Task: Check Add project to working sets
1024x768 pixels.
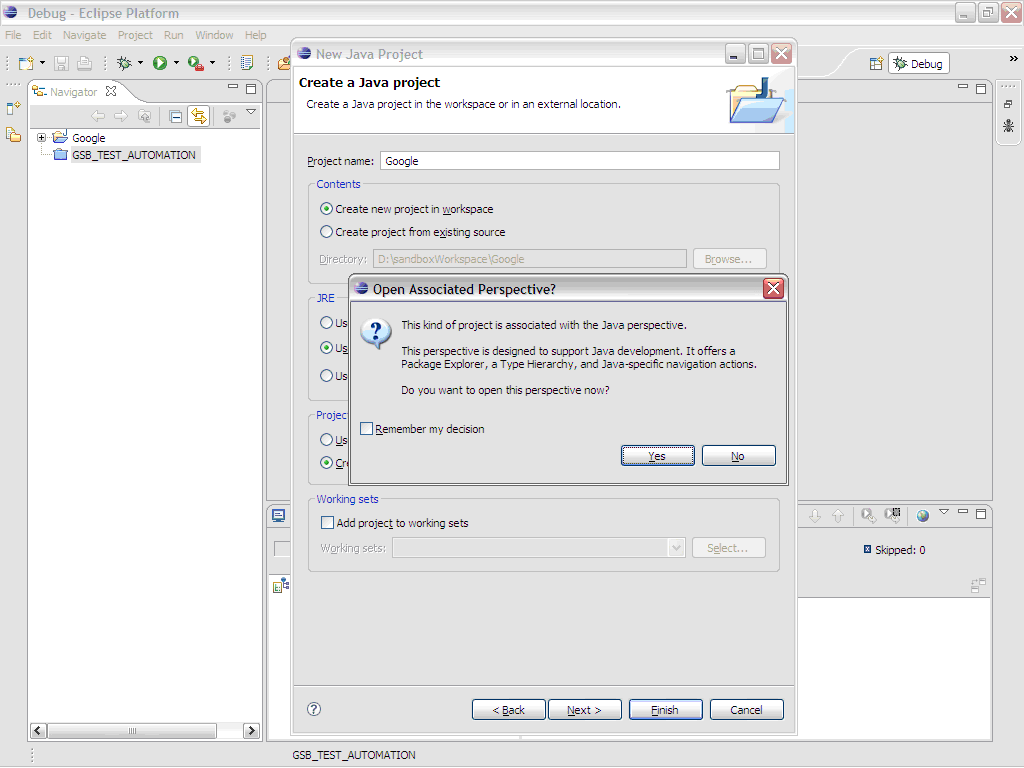Action: (327, 522)
